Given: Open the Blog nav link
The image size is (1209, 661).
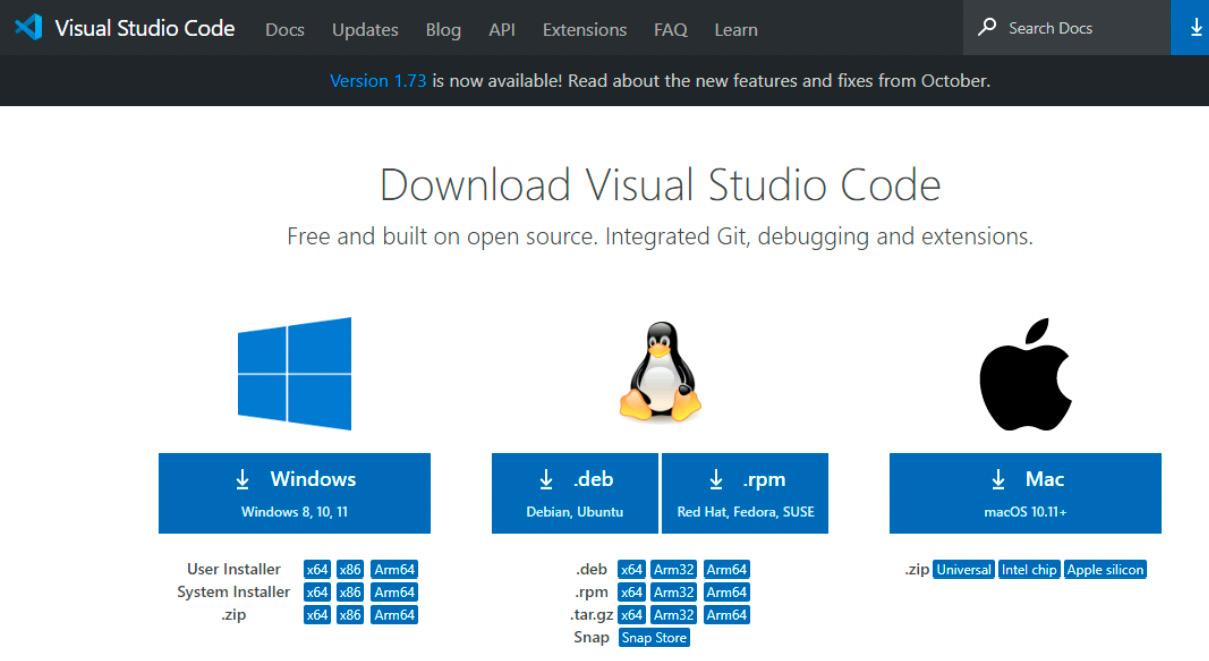Looking at the screenshot, I should tap(443, 30).
